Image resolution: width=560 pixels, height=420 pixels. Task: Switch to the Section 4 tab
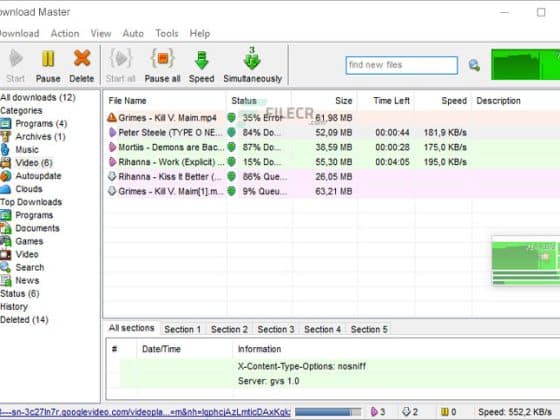coord(322,329)
